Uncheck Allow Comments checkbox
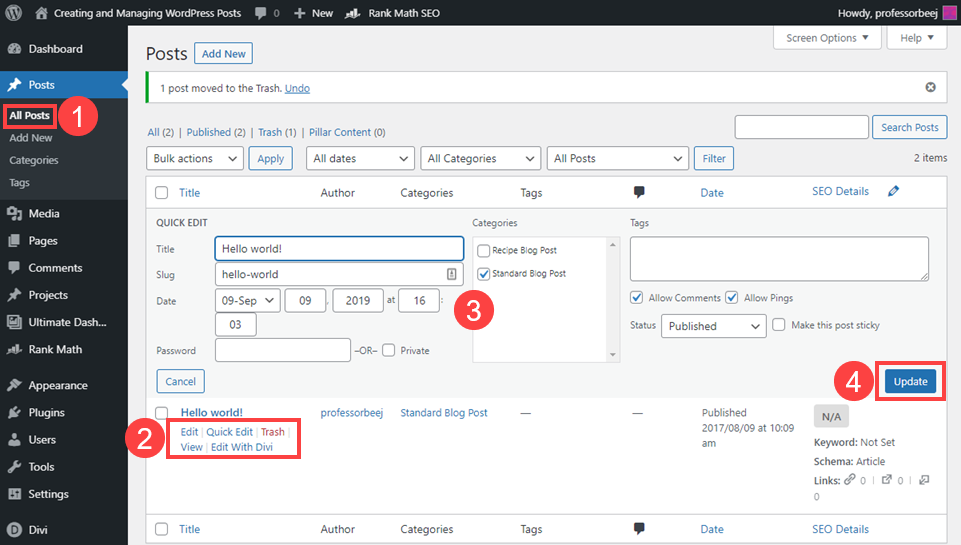 [637, 297]
